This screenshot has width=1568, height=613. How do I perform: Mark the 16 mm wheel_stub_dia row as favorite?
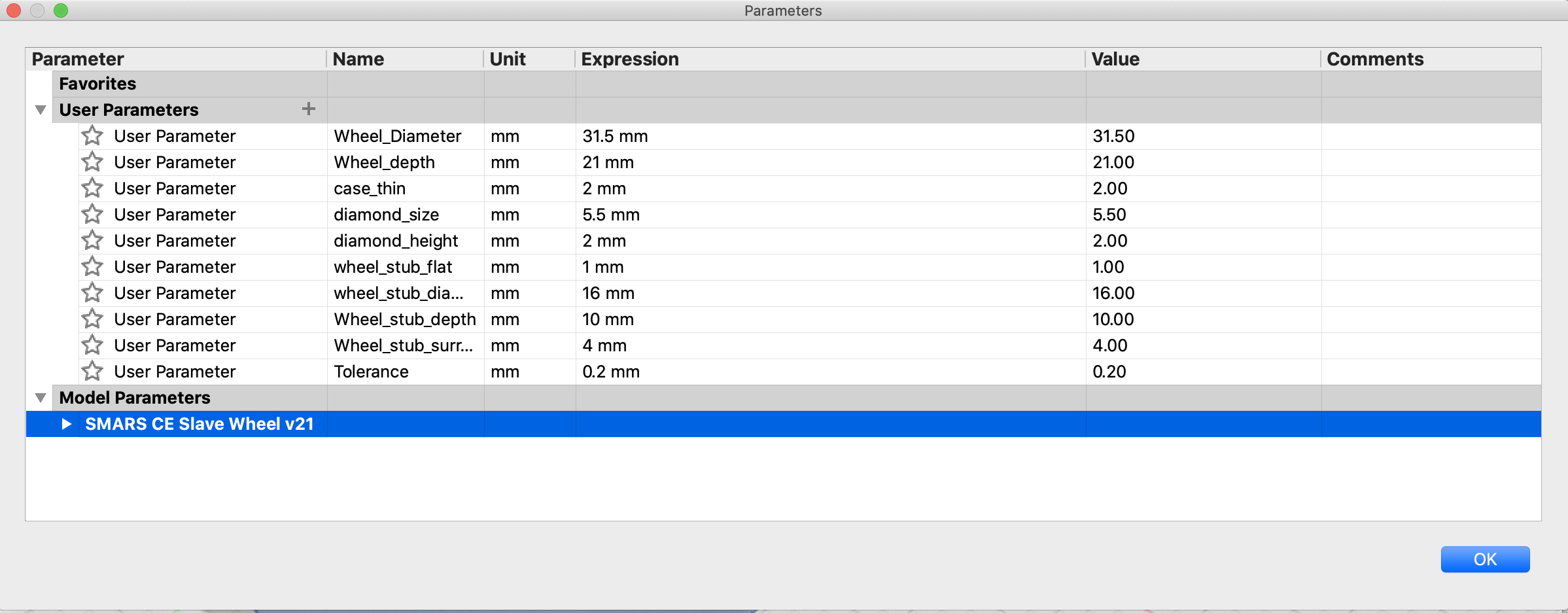click(x=92, y=293)
